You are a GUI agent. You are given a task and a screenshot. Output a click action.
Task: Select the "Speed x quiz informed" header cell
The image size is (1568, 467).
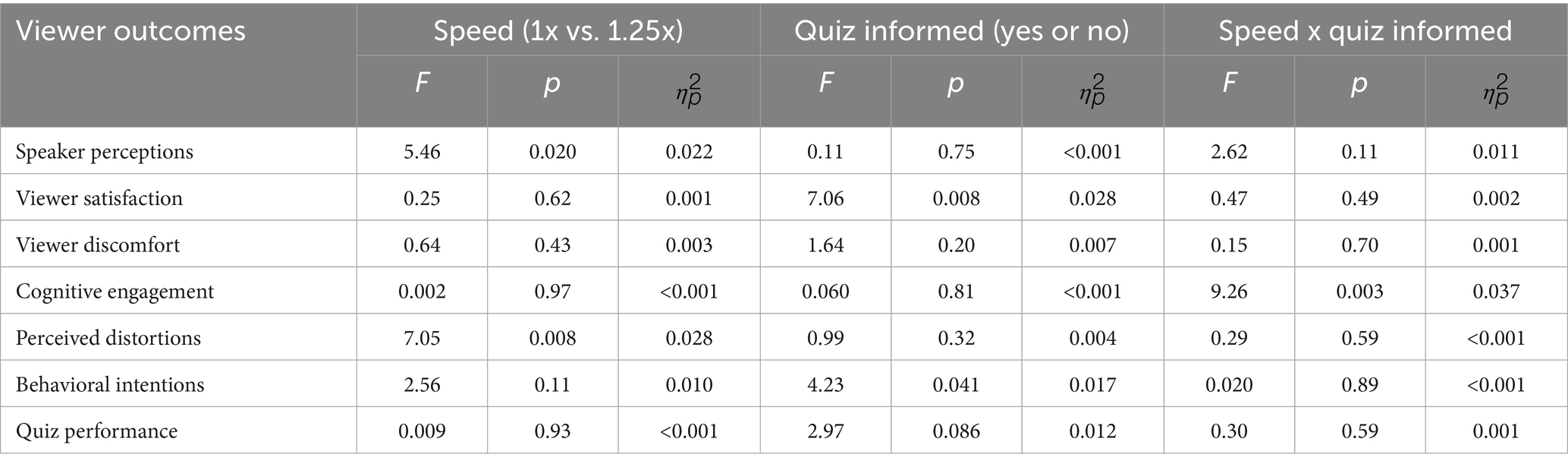pos(1365,31)
